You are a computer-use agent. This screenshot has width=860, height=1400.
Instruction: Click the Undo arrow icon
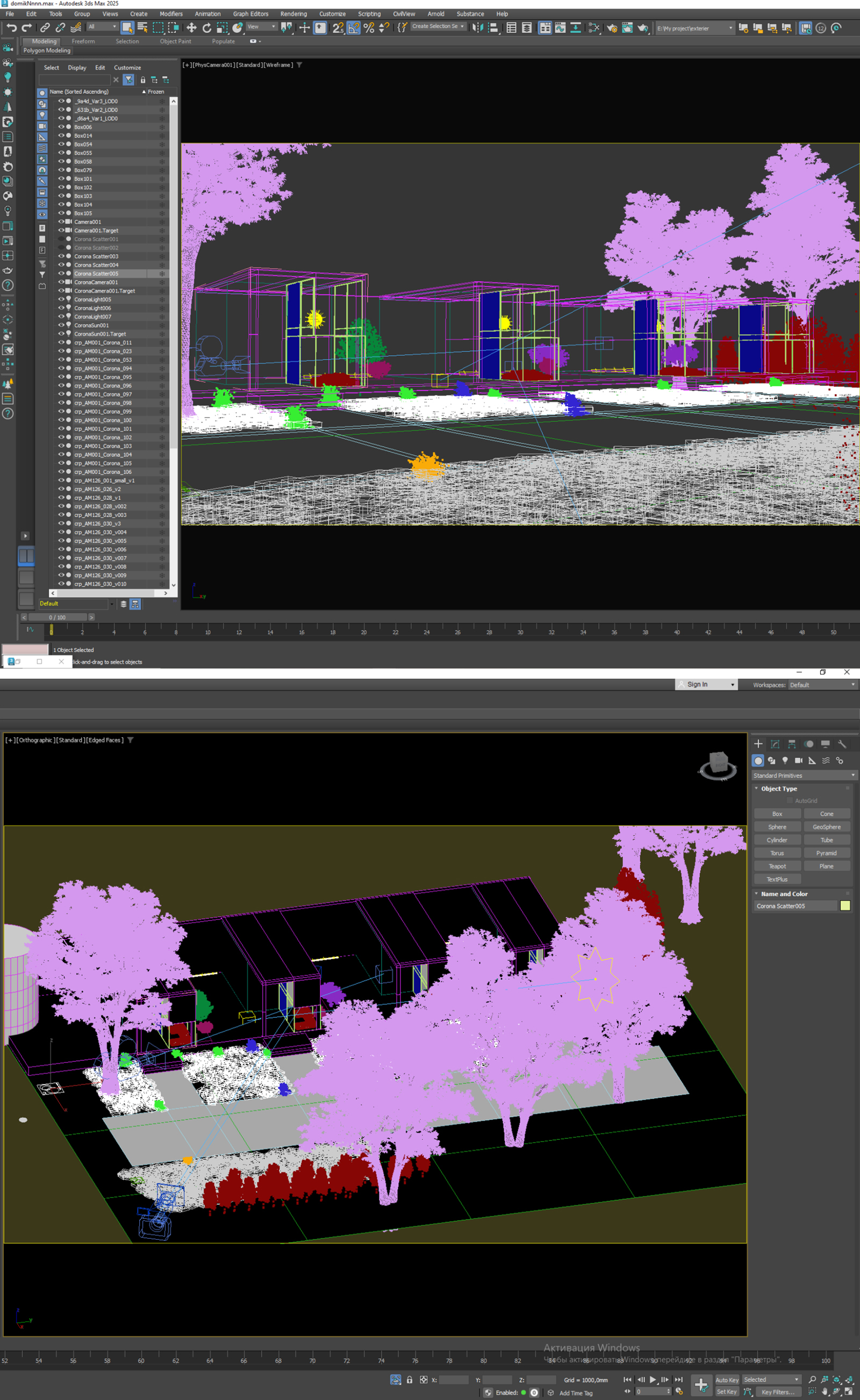(x=11, y=28)
